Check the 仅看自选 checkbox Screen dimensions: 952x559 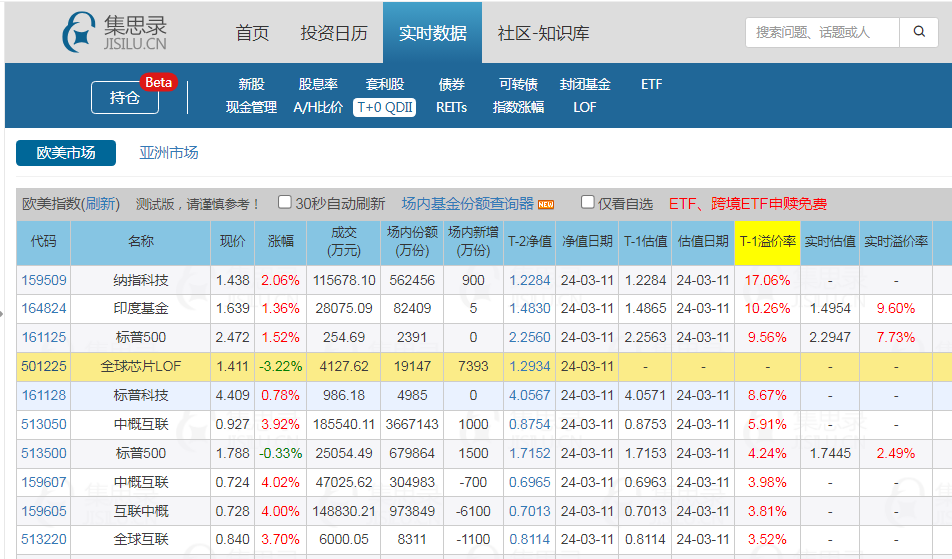tap(588, 202)
